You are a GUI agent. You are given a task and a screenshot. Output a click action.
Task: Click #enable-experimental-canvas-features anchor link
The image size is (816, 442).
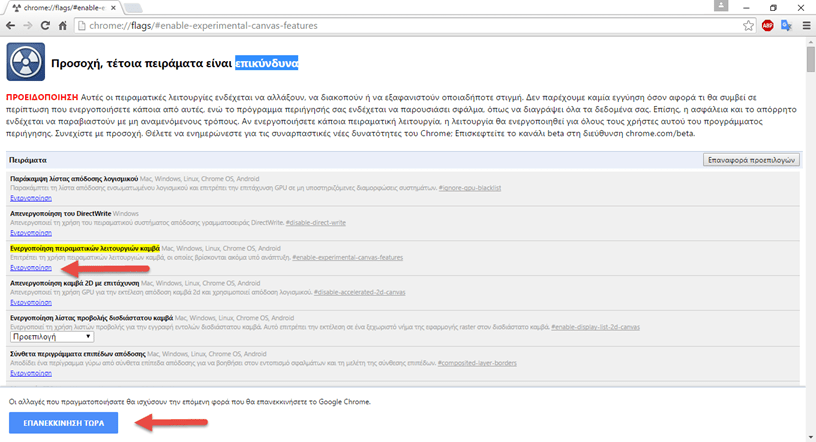pyautogui.click(x=347, y=258)
